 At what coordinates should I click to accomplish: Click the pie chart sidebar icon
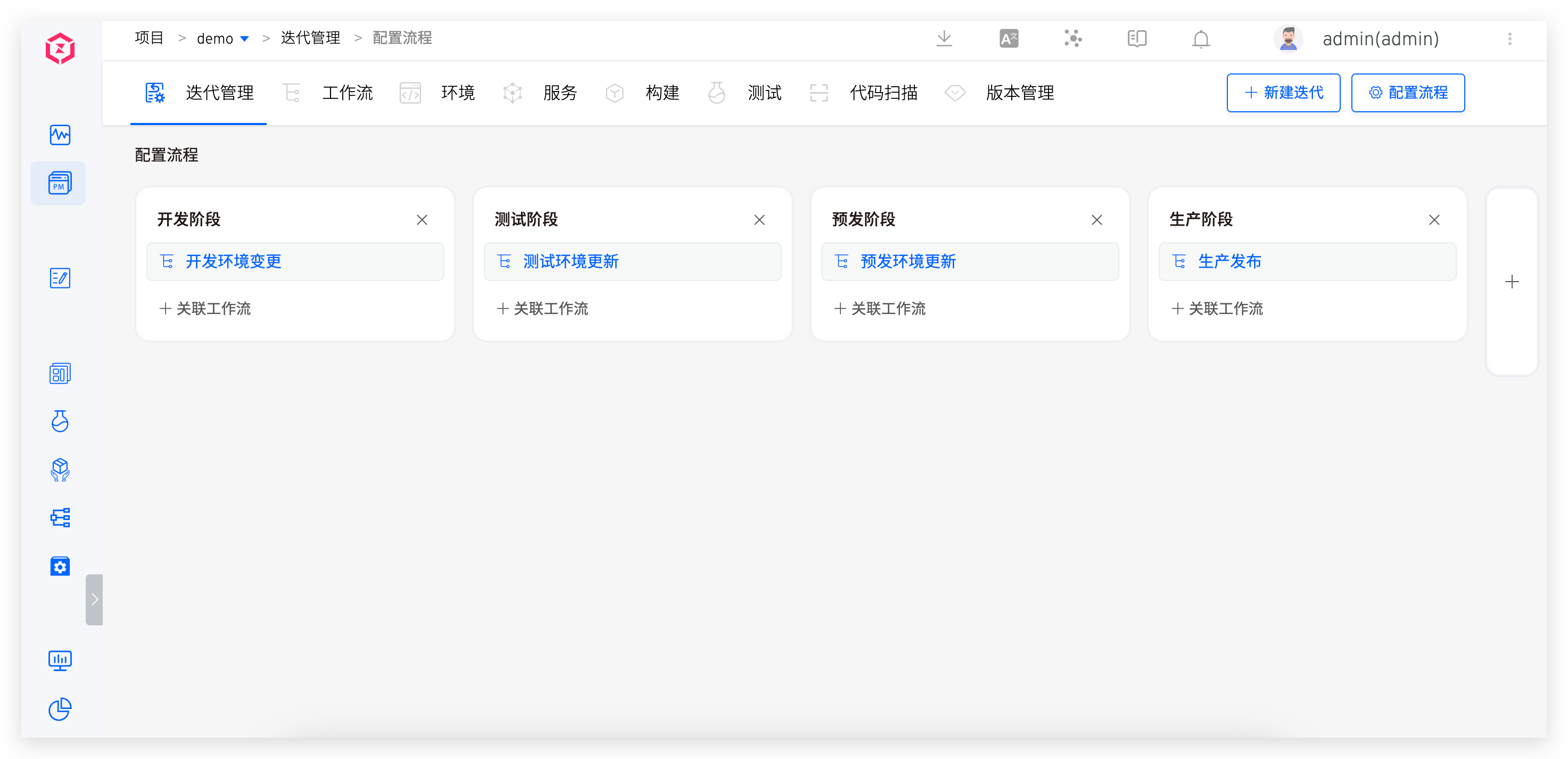[60, 709]
